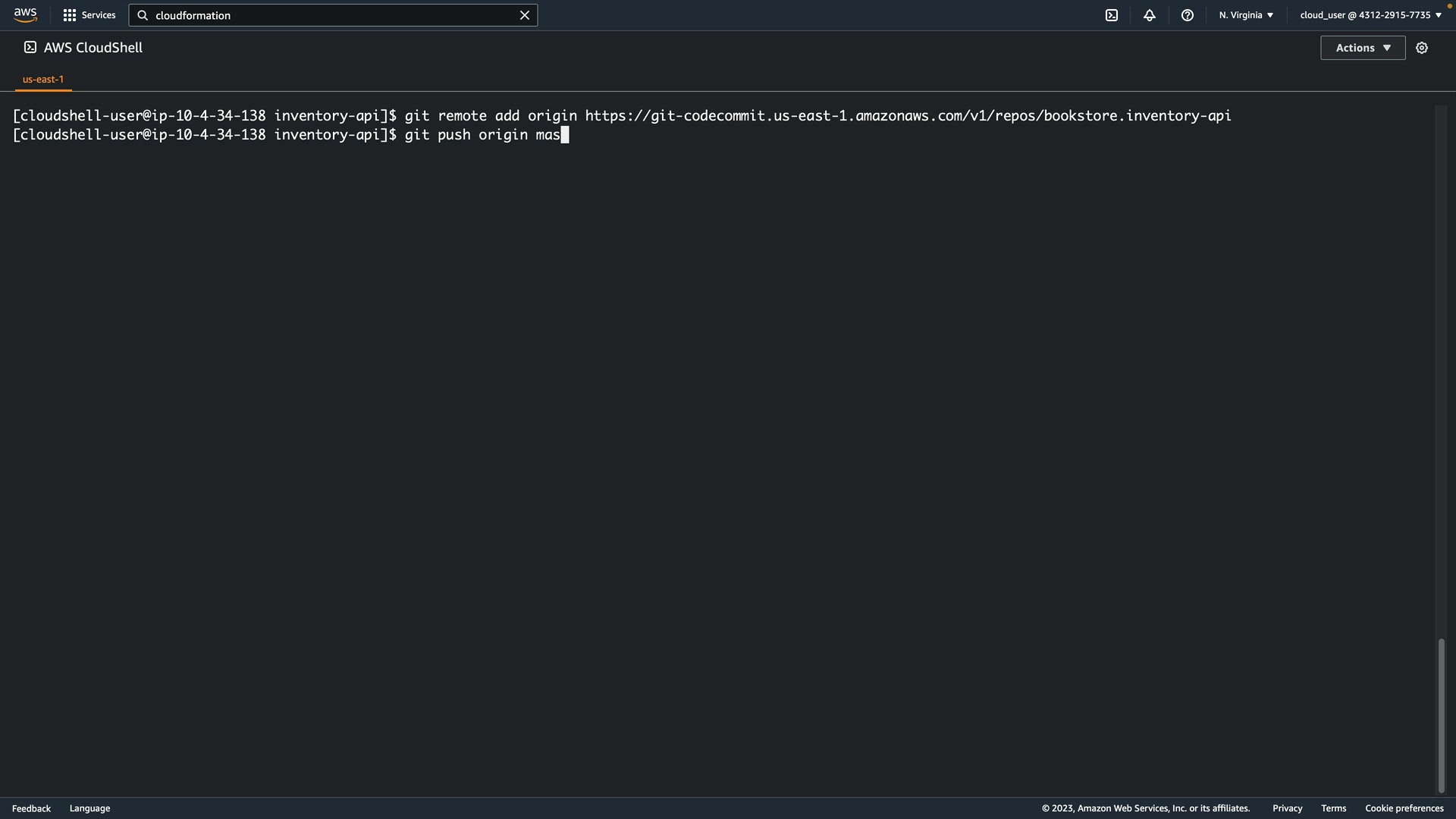
Task: Open the Privacy link
Action: pyautogui.click(x=1287, y=808)
